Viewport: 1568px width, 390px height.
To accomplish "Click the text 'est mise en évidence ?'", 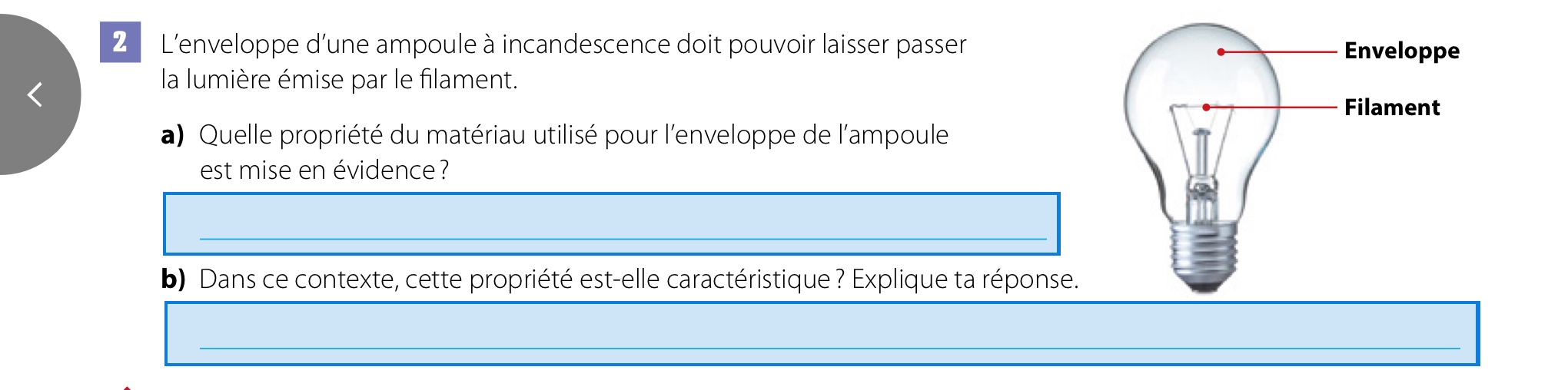I will pos(324,170).
